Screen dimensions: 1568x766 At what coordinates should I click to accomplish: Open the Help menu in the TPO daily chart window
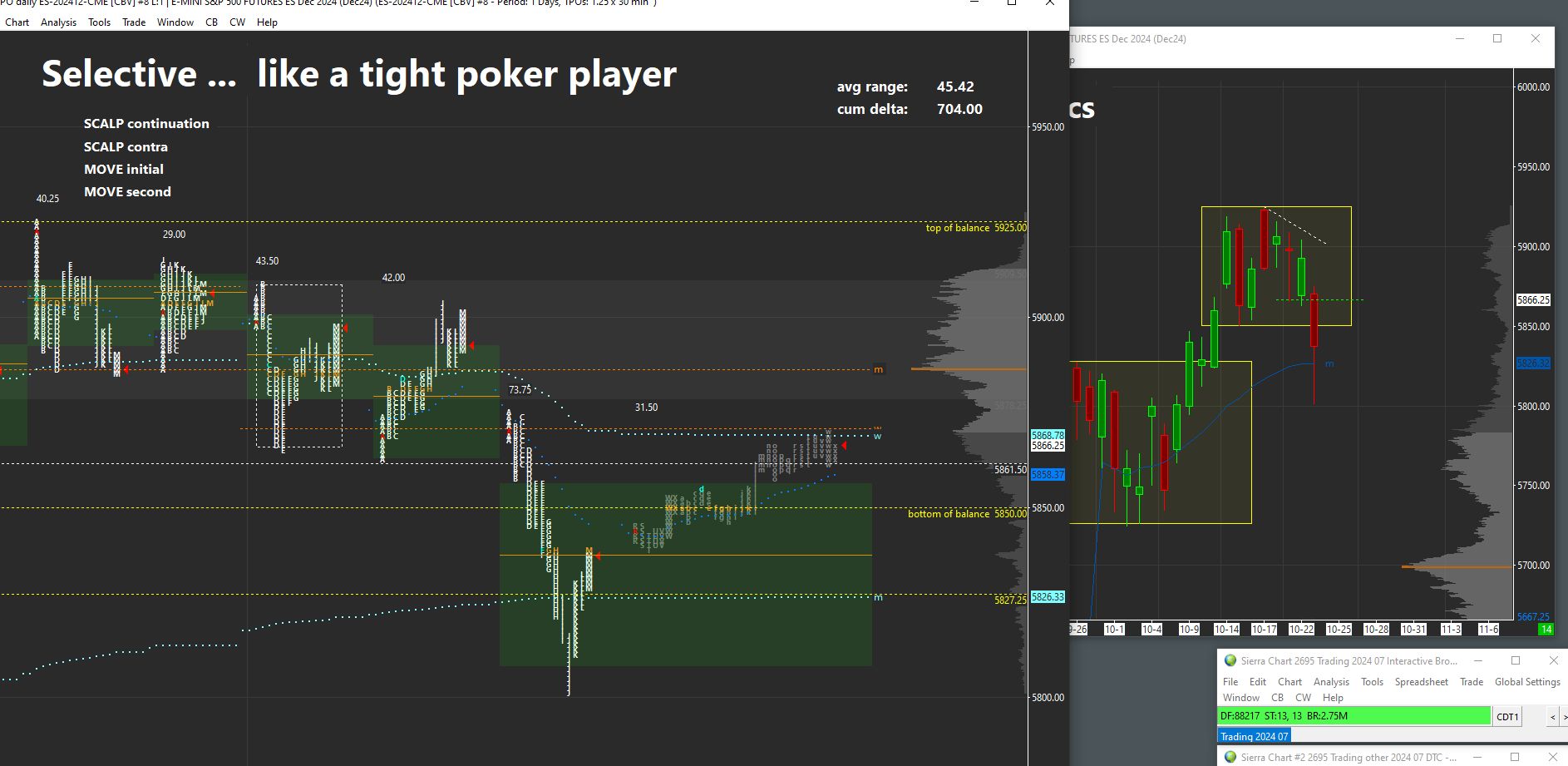pos(267,22)
